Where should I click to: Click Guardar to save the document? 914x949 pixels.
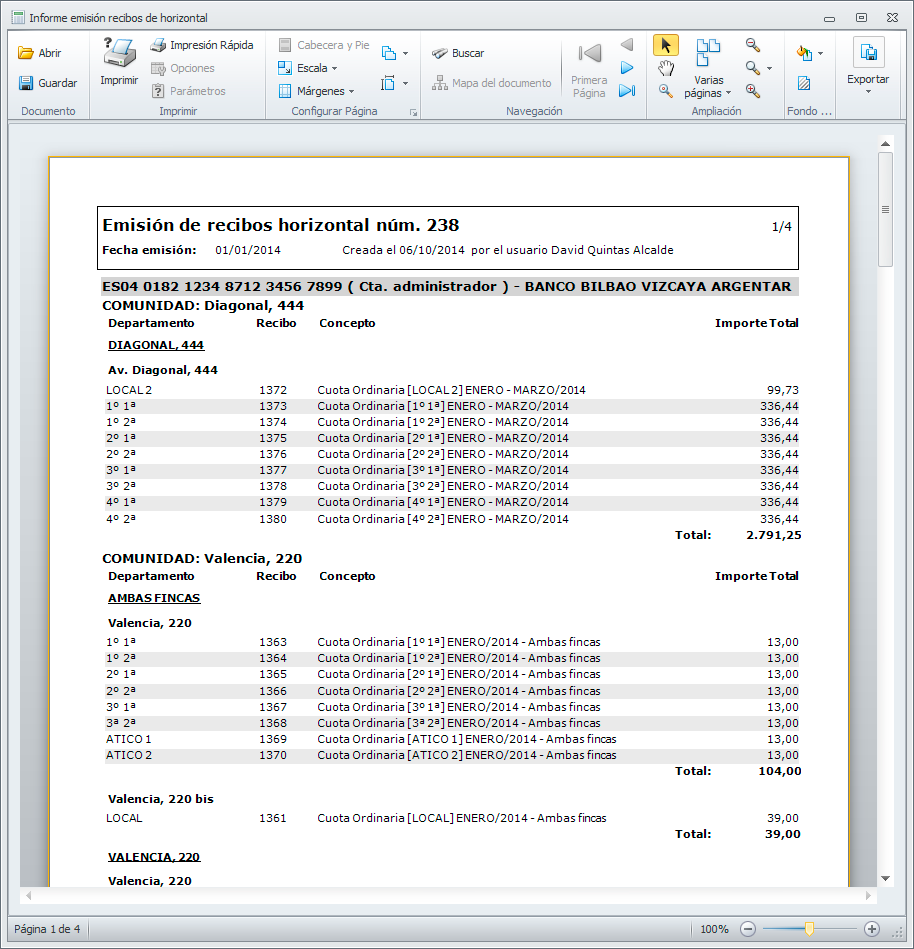click(47, 83)
